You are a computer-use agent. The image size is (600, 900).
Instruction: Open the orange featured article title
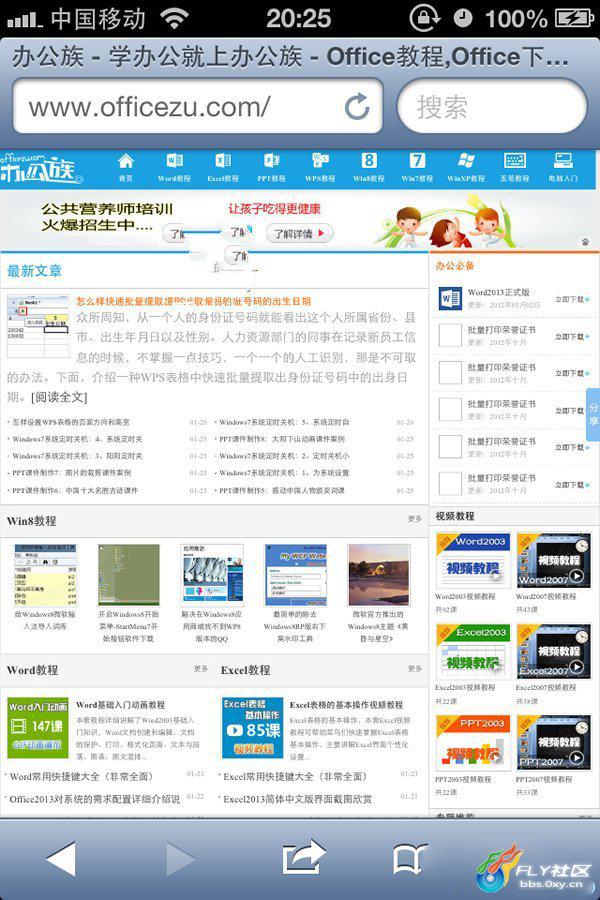point(193,301)
